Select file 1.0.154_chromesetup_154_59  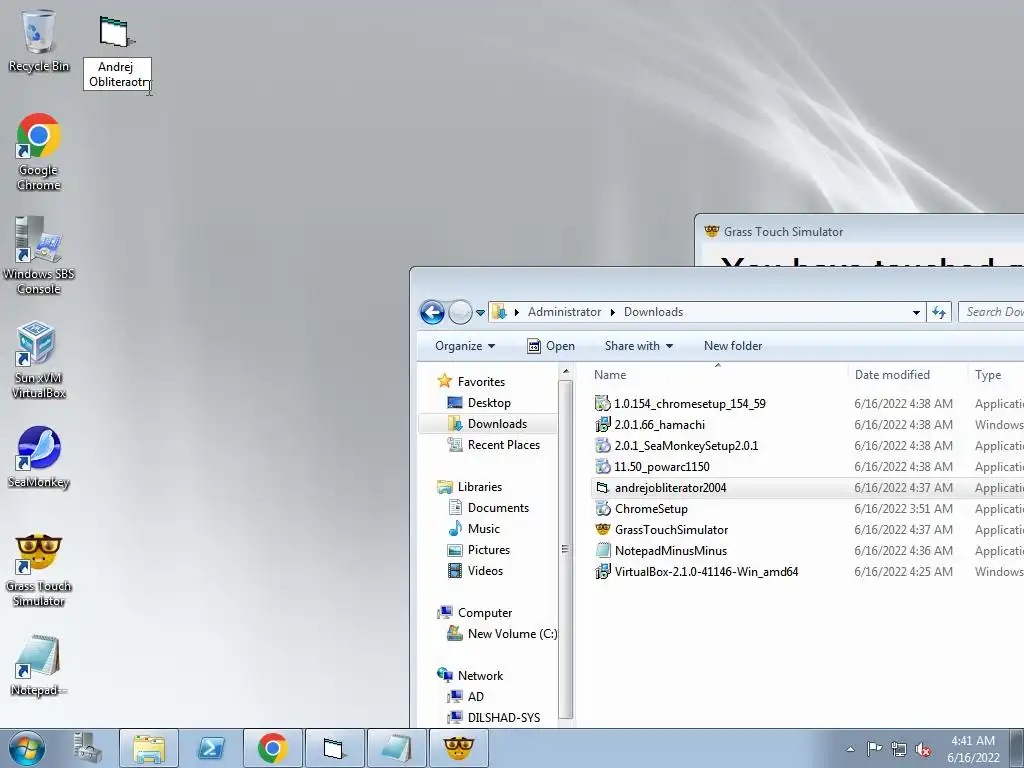[690, 404]
